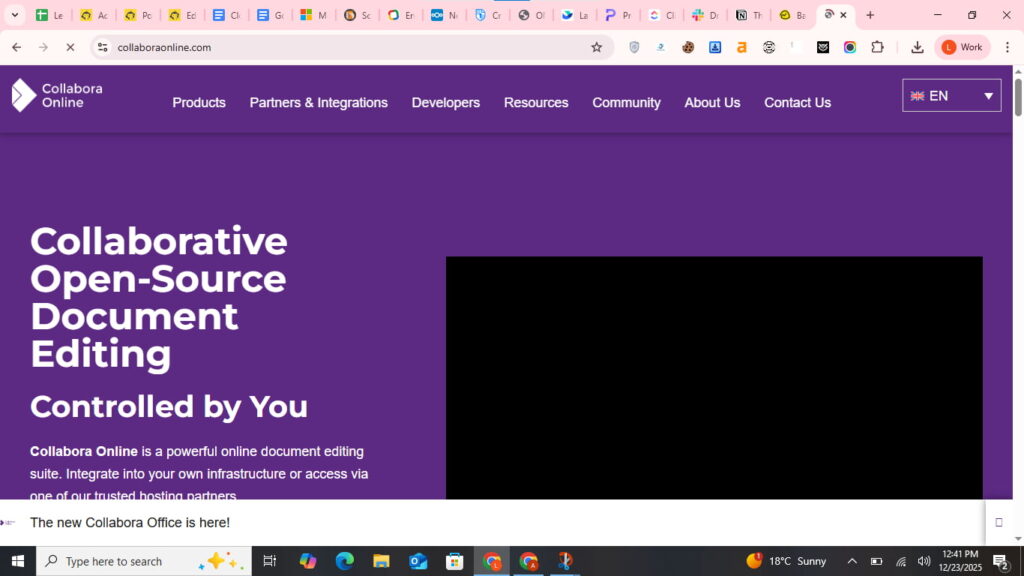The image size is (1024, 576).
Task: Click the Collabora Online logo
Action: pyautogui.click(x=57, y=95)
